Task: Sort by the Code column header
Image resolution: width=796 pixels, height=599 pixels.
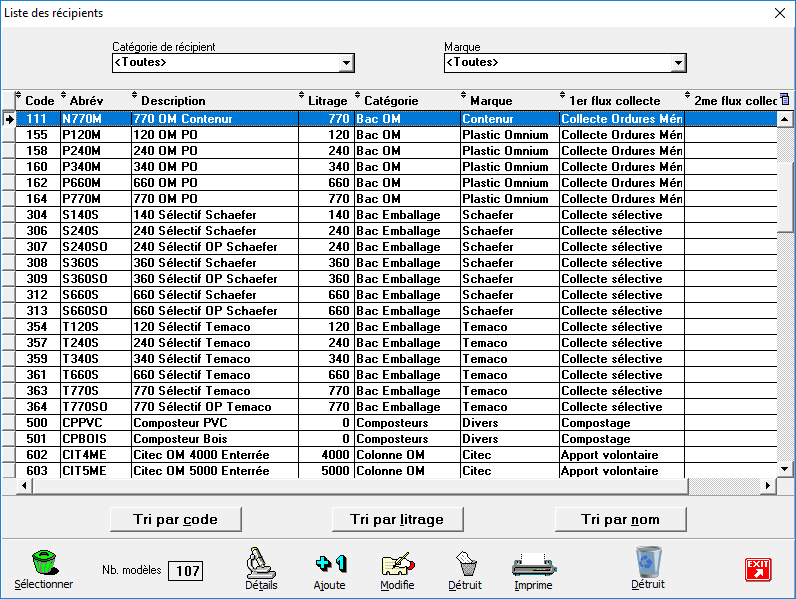Action: coord(40,101)
